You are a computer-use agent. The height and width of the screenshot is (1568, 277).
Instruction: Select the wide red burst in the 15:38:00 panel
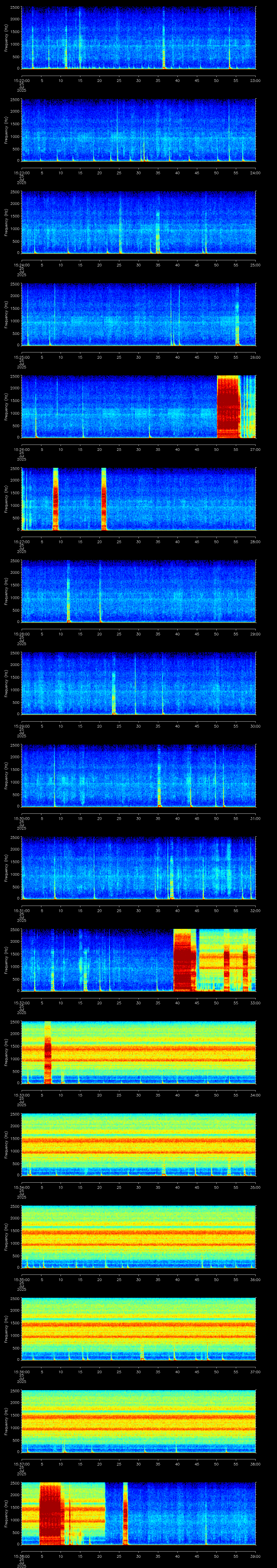52,1513
